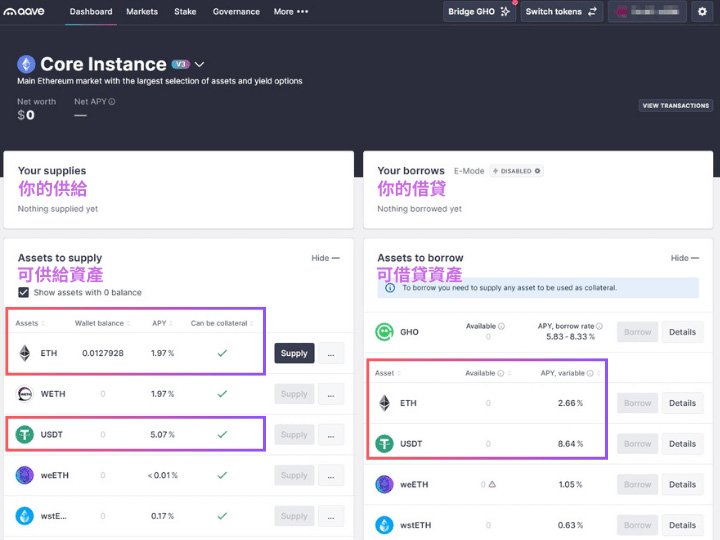Expand the Core Instance market dropdown

coord(200,64)
